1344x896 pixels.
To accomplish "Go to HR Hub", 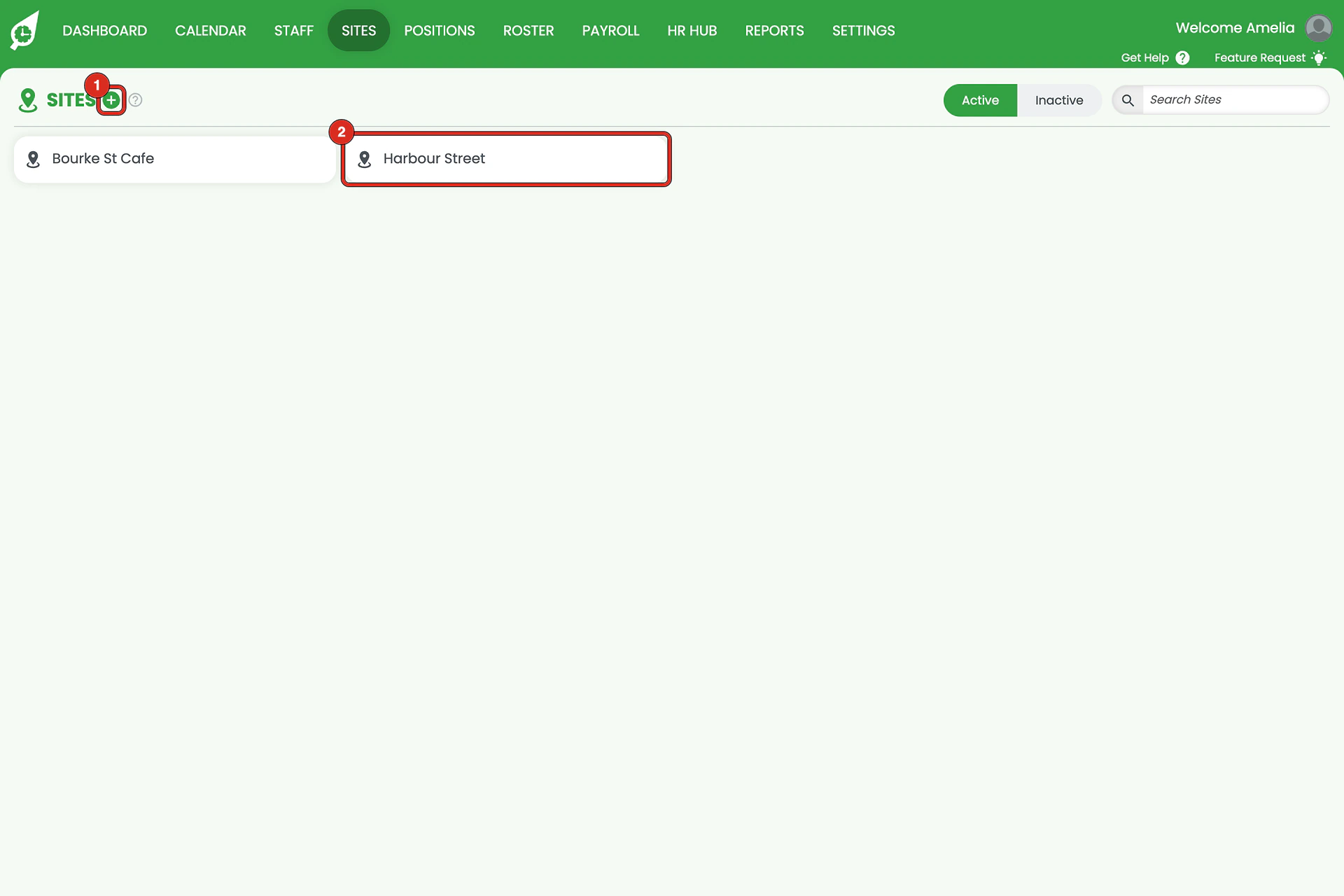I will 692,30.
